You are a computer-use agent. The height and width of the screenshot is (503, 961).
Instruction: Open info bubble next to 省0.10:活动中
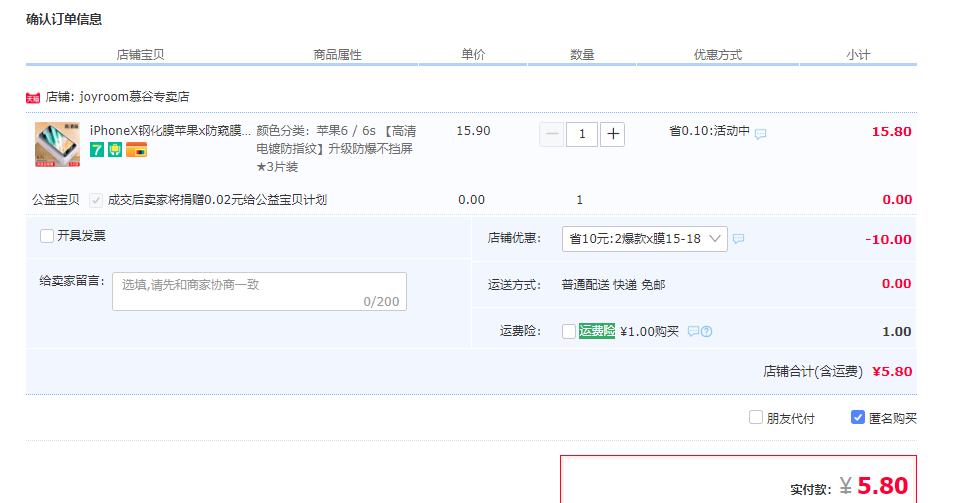click(x=761, y=134)
